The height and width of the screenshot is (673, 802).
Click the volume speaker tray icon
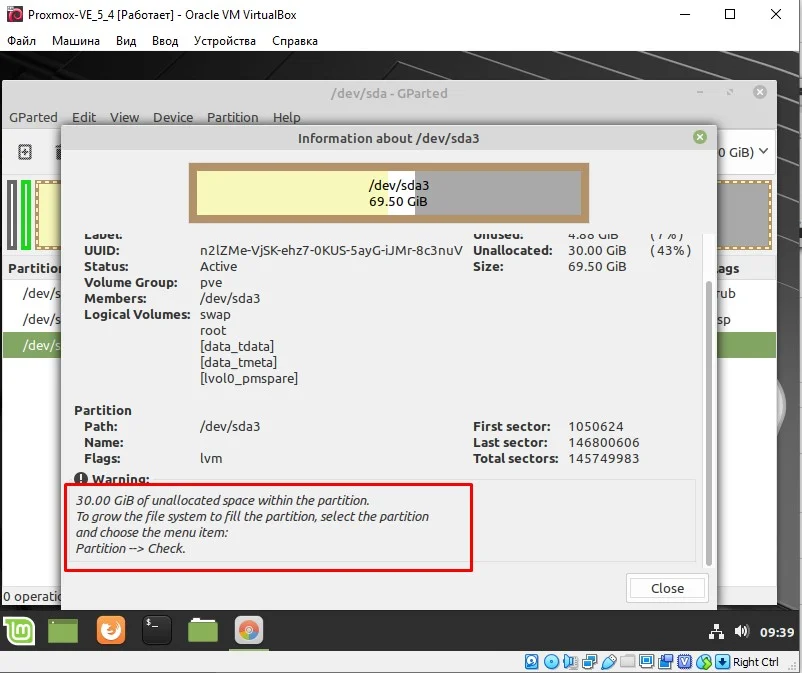pyautogui.click(x=741, y=631)
